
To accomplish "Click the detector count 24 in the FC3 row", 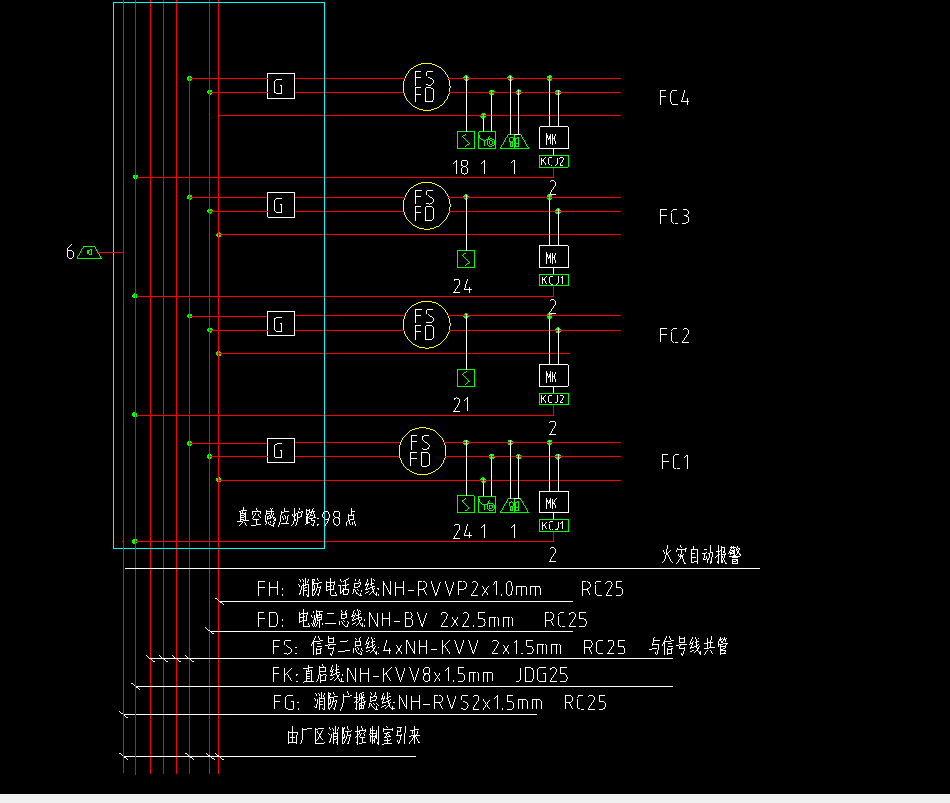I will 462,286.
